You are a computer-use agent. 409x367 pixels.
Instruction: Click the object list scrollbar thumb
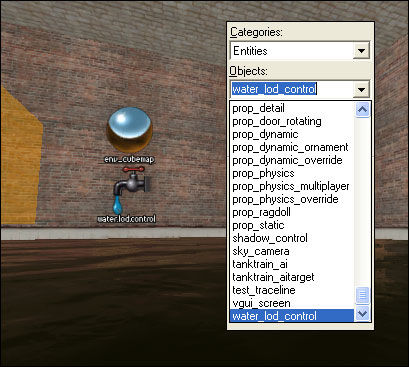coord(362,295)
